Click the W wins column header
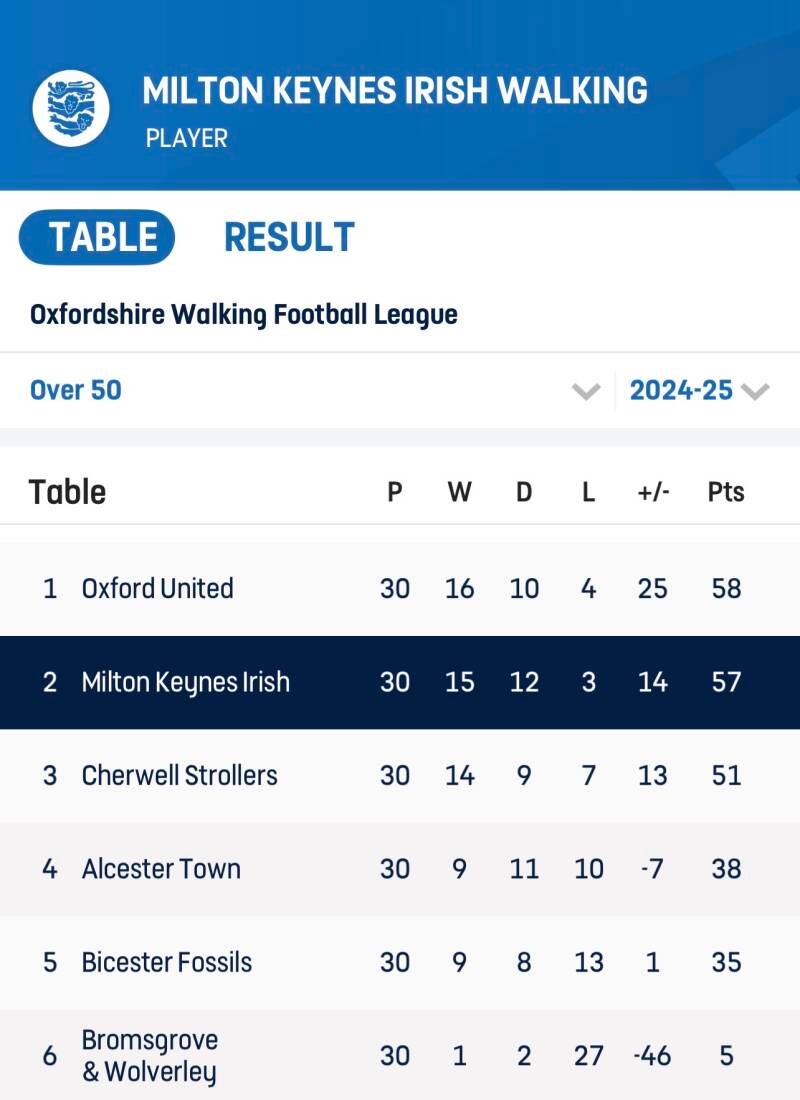Screen dimensions: 800x1100 [x=459, y=492]
